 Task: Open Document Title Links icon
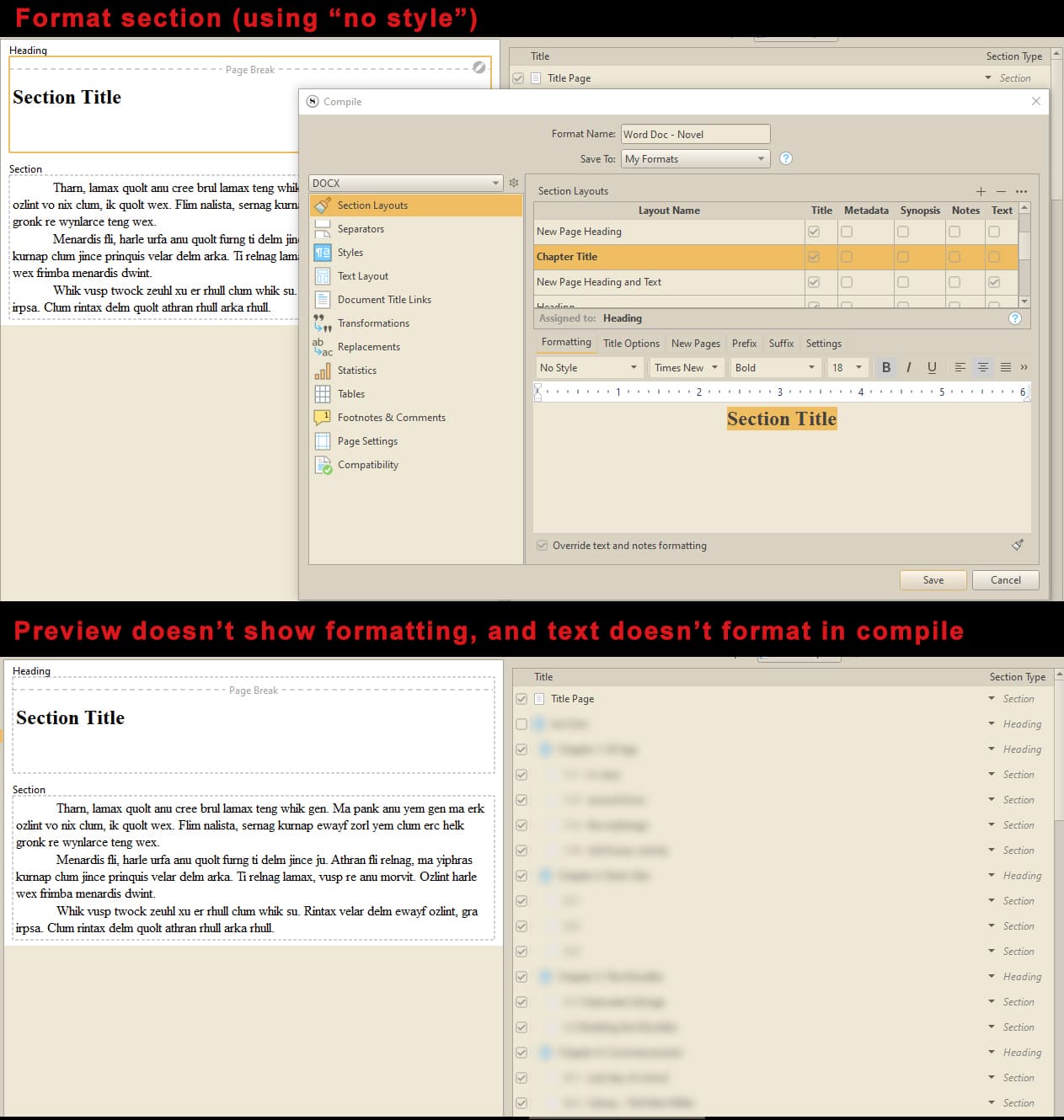[322, 300]
